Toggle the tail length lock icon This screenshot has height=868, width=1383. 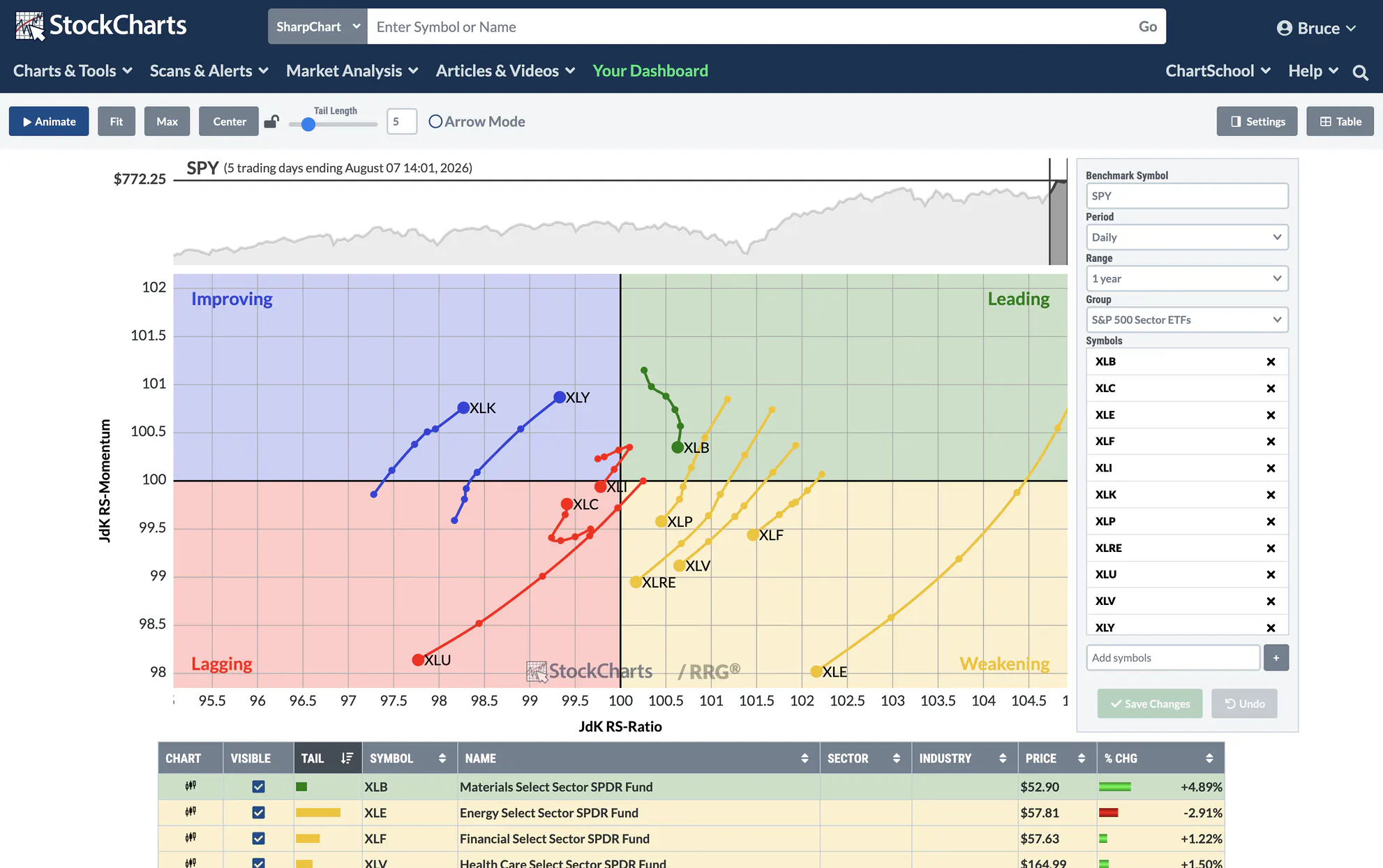coord(271,121)
